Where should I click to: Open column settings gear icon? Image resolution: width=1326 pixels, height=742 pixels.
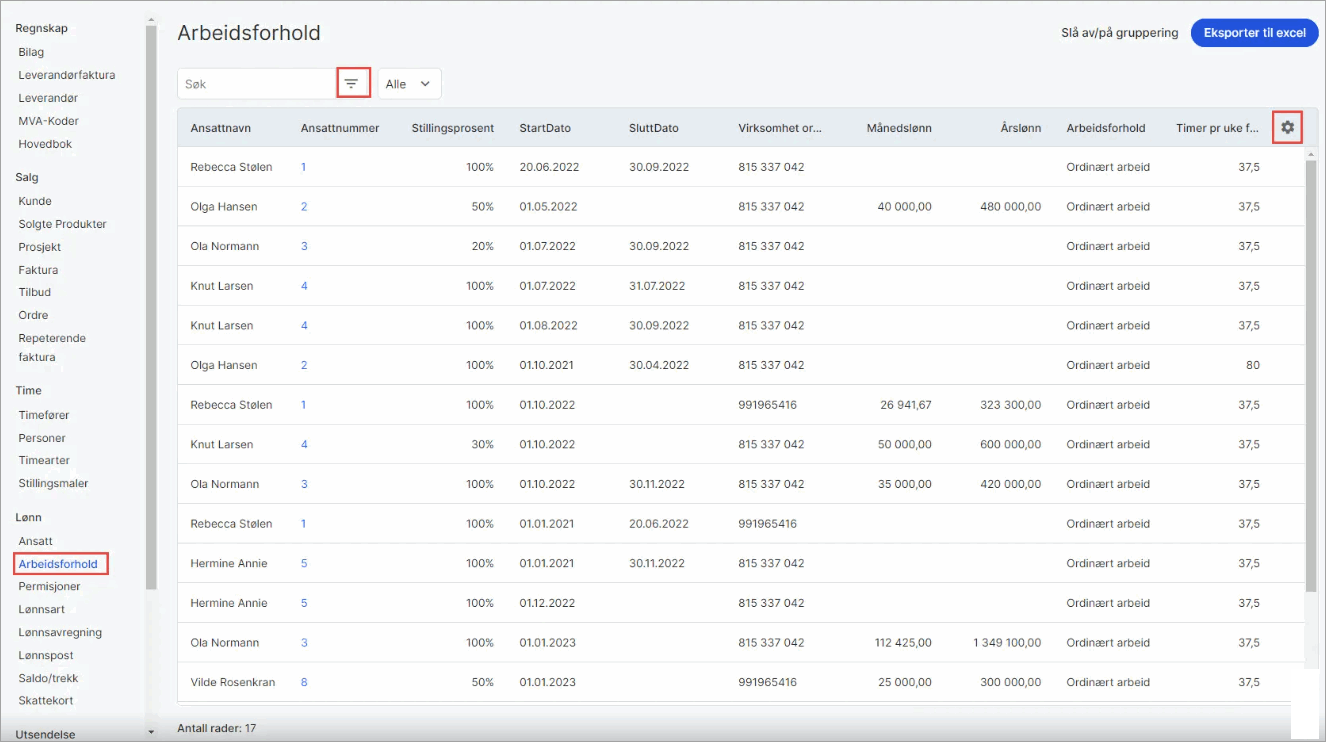coord(1287,127)
